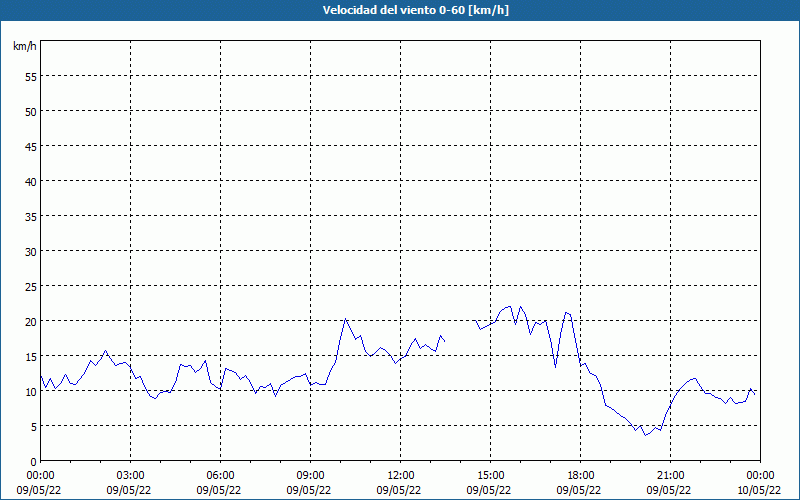Image resolution: width=800 pixels, height=500 pixels.
Task: Click the y-axis value 20
Action: click(31, 321)
